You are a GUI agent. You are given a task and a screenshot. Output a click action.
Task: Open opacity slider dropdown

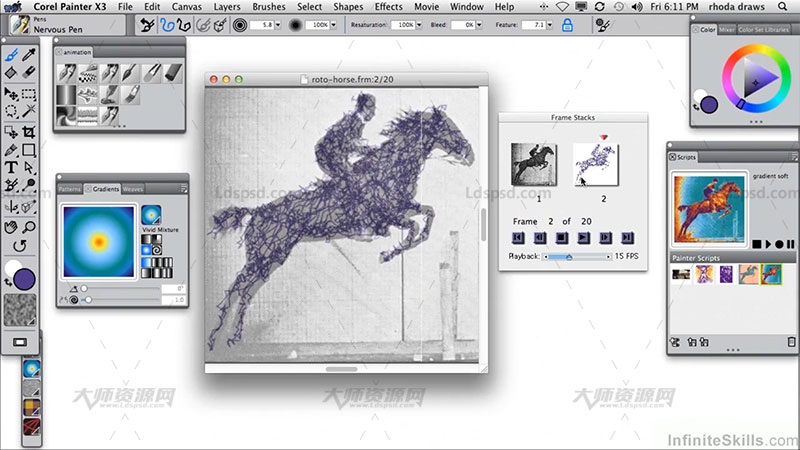point(334,25)
